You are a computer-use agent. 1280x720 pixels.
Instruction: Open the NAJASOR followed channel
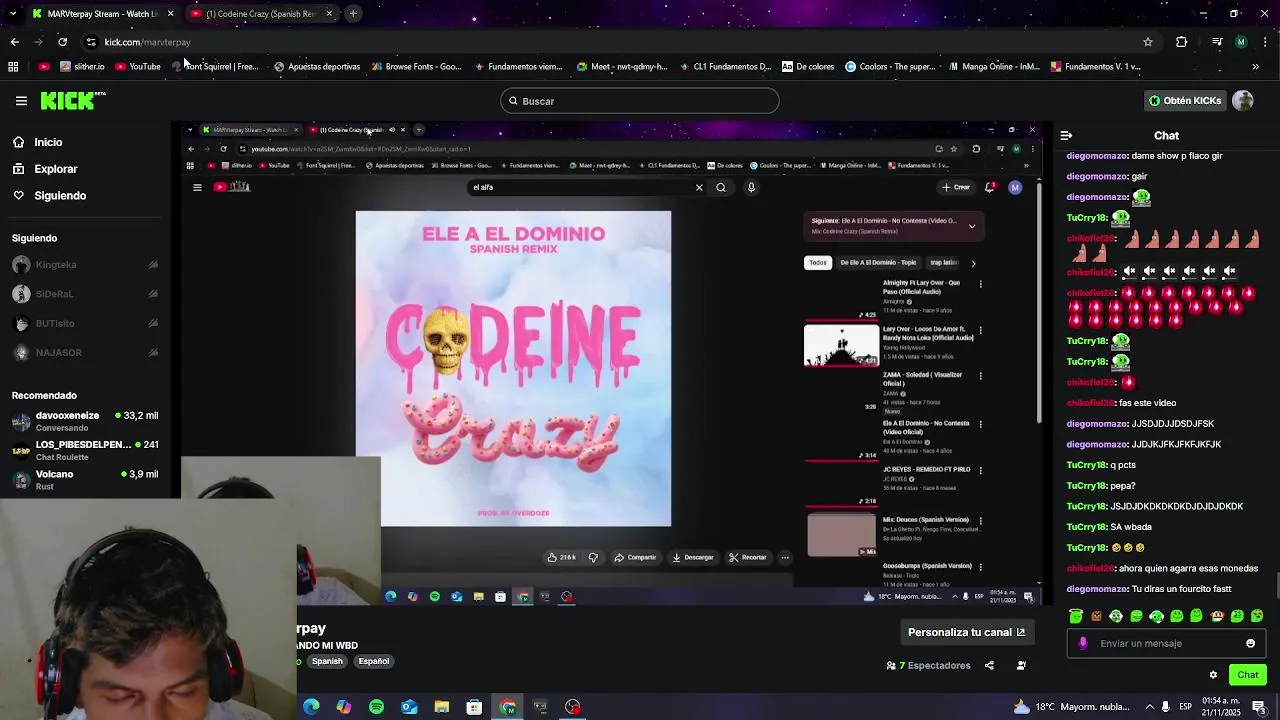85,352
